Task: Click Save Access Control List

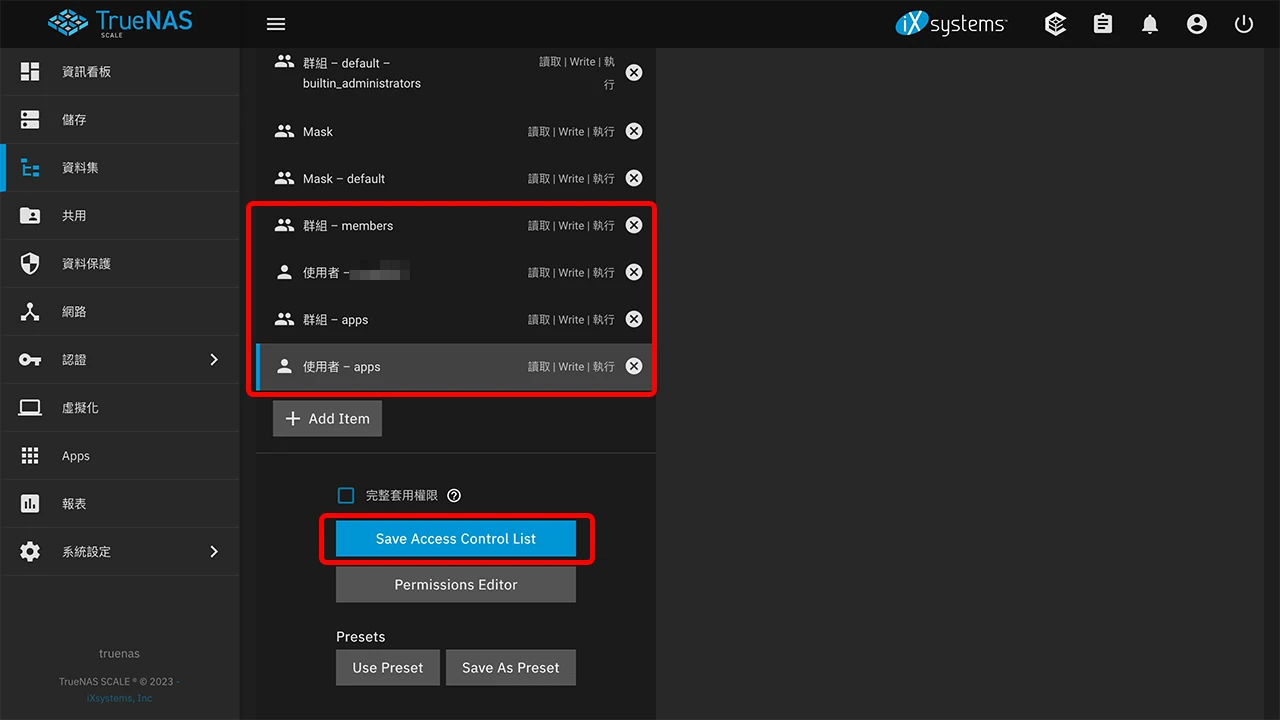Action: click(x=455, y=538)
